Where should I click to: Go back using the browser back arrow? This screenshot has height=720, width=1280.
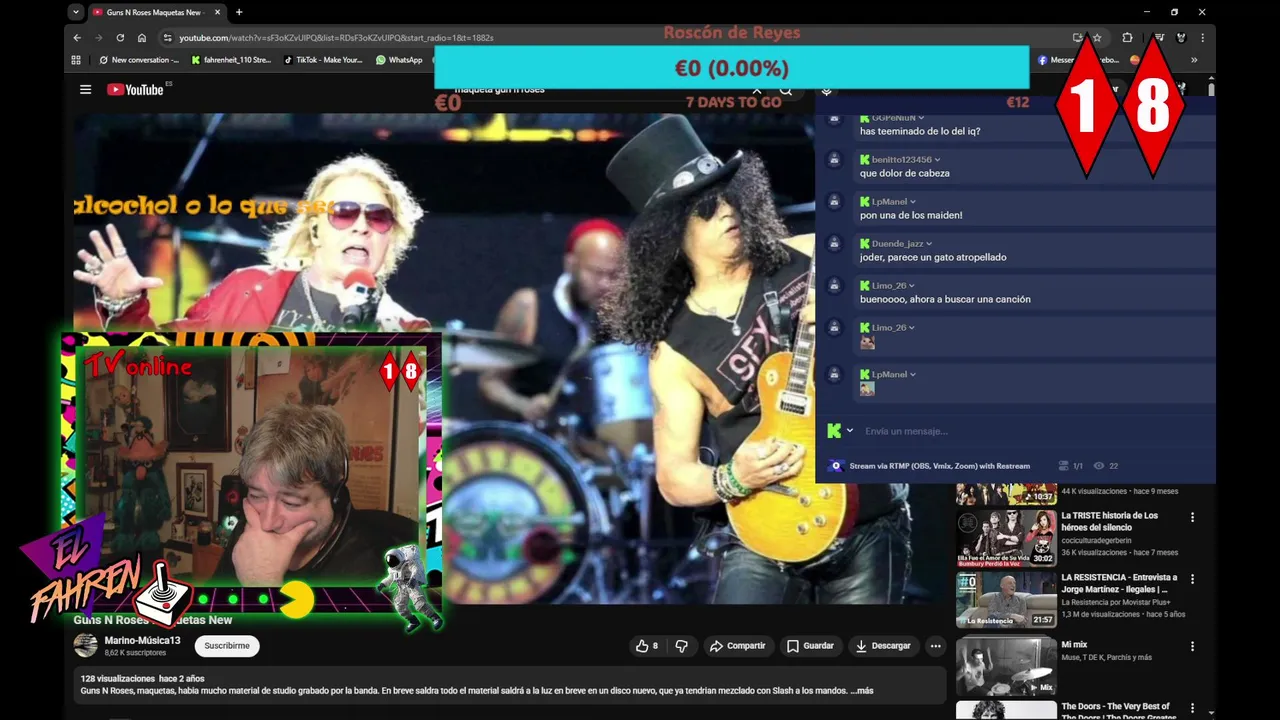click(x=77, y=37)
